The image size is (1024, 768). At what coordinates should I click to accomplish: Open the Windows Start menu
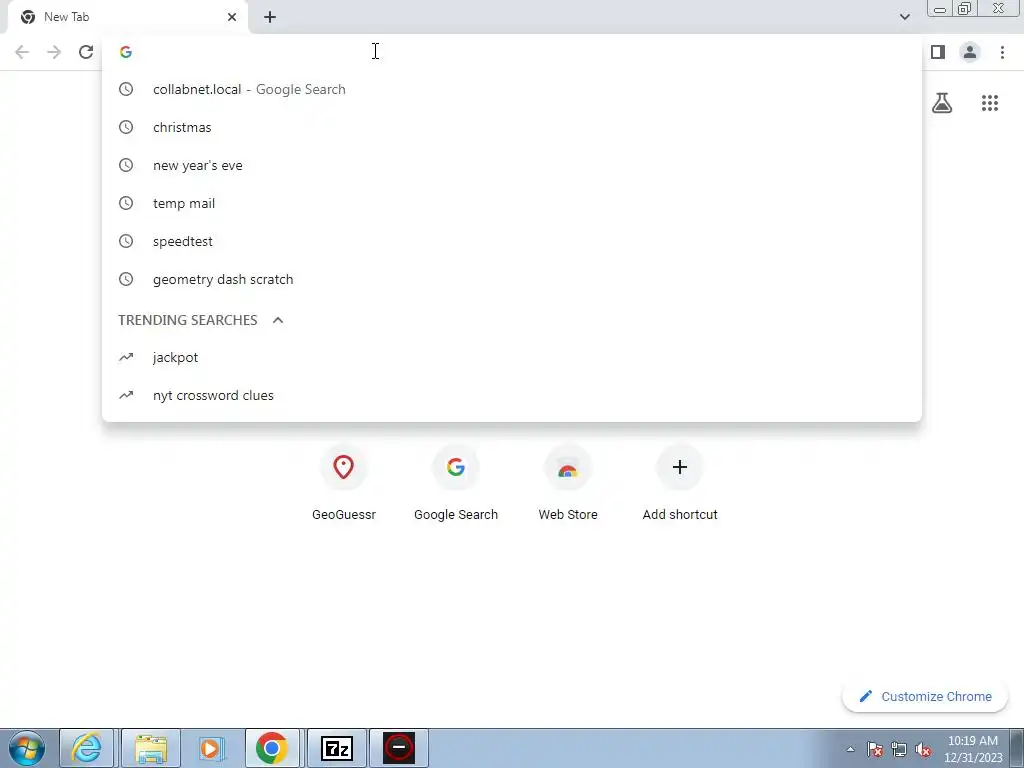tap(27, 748)
